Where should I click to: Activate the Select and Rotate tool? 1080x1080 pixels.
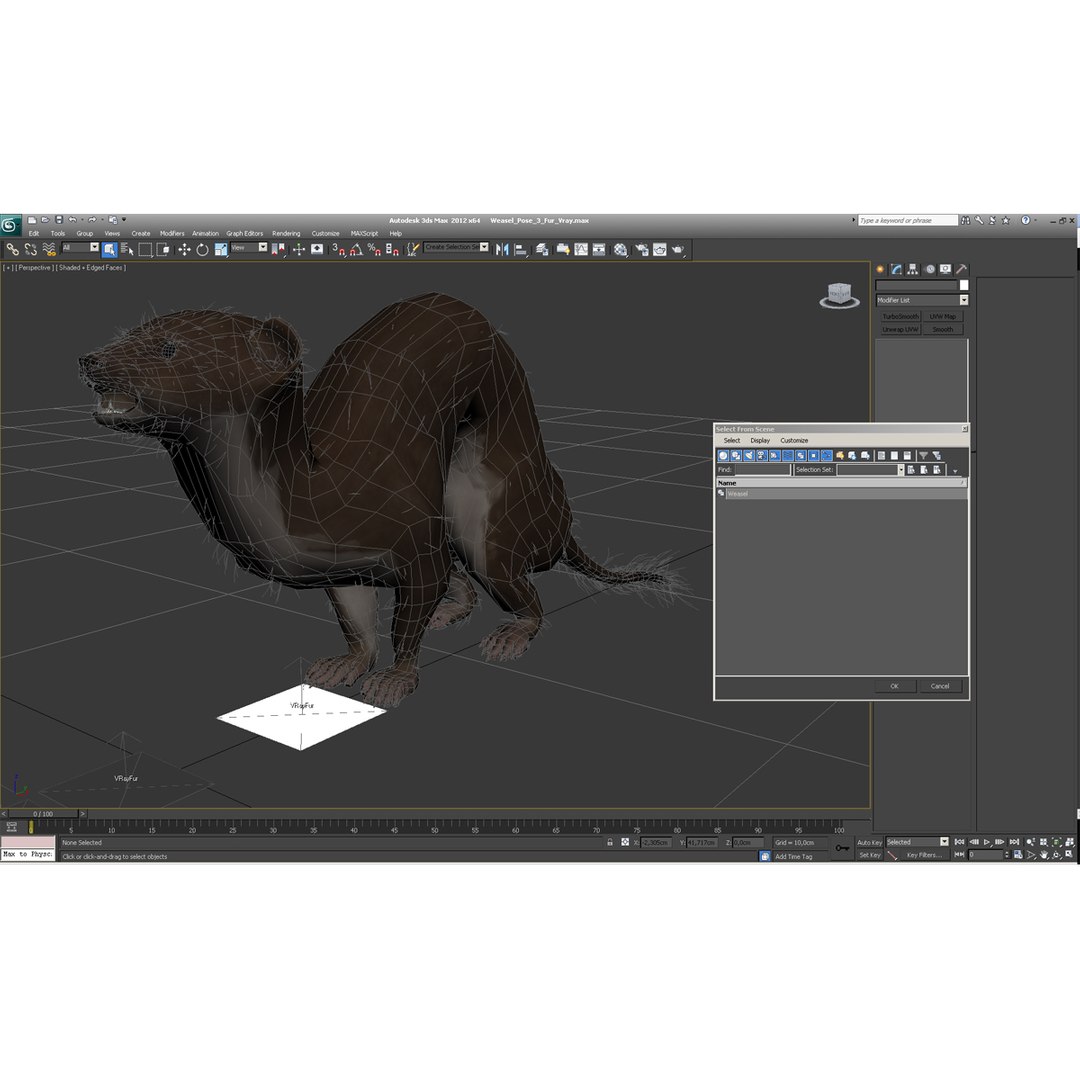pyautogui.click(x=202, y=249)
